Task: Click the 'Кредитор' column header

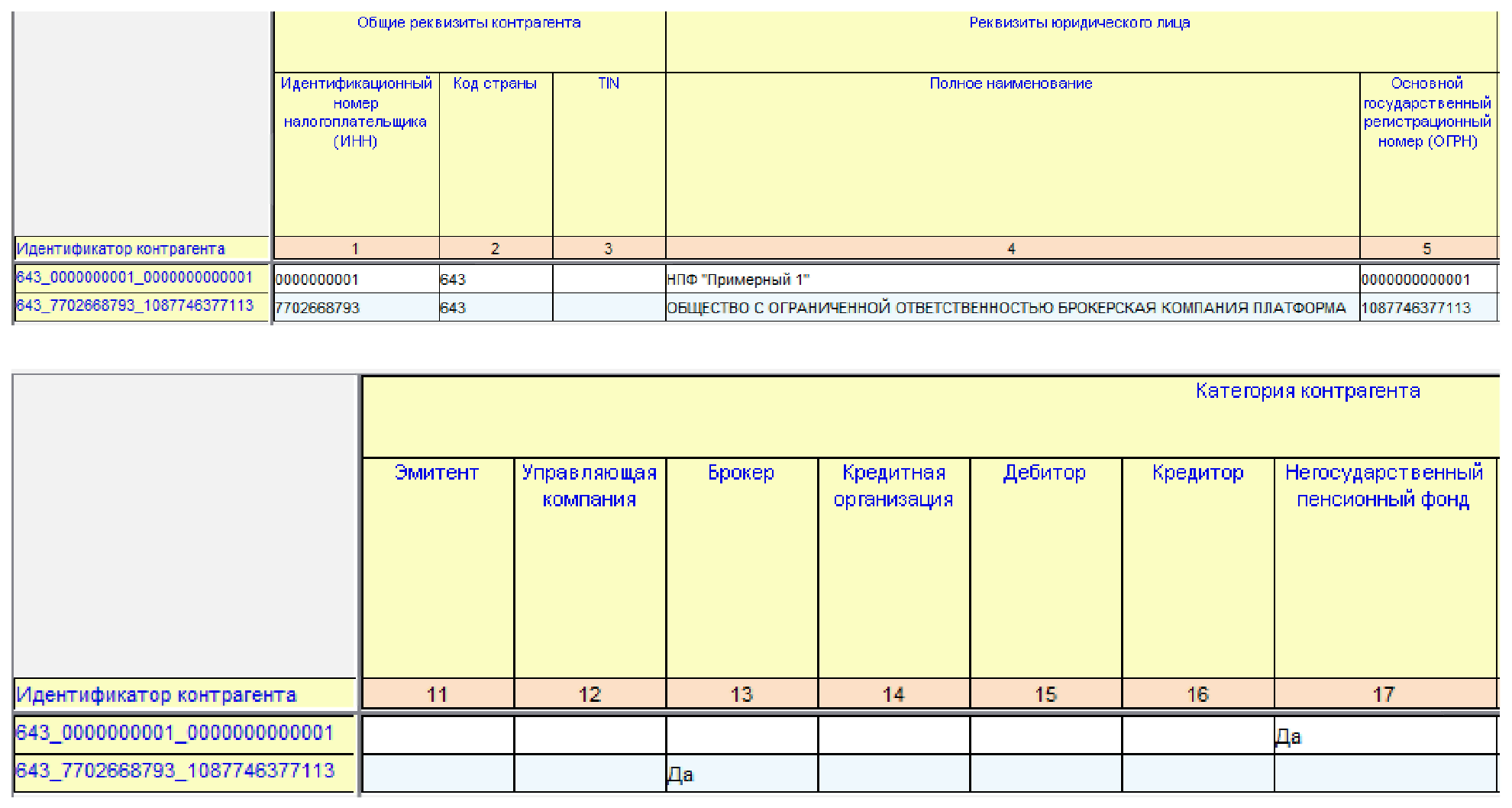Action: tap(1197, 567)
